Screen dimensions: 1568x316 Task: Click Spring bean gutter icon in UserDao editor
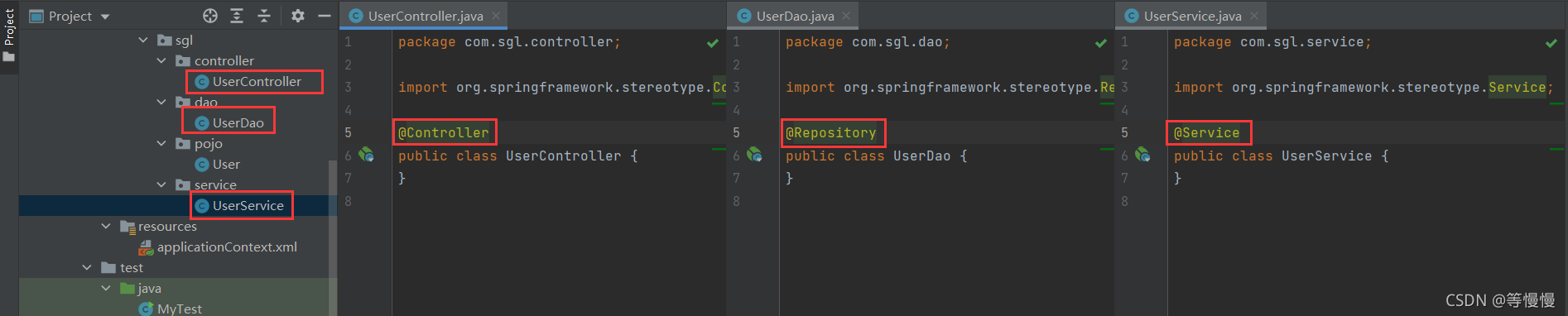[x=754, y=155]
